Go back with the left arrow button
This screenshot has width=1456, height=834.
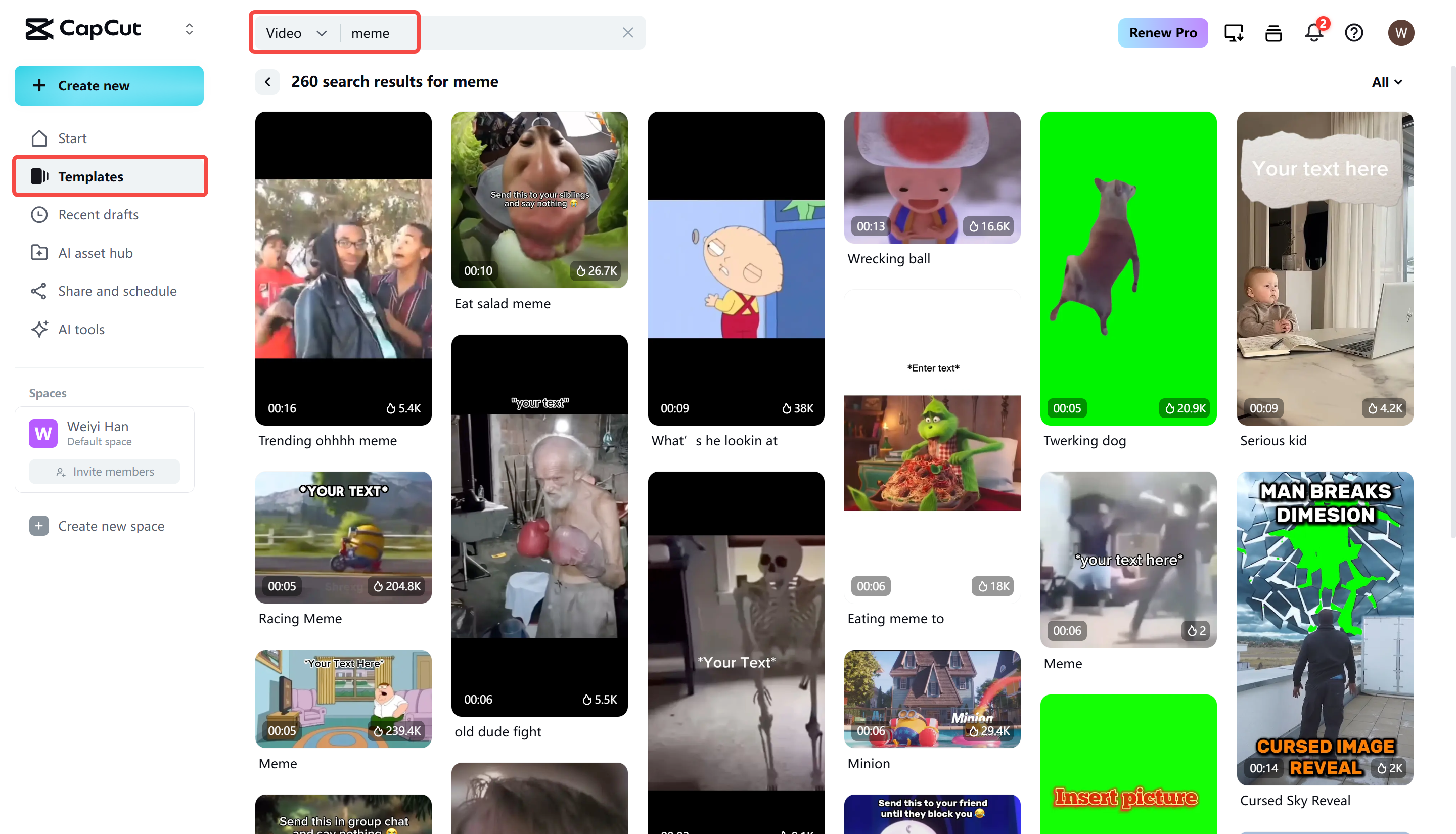267,82
